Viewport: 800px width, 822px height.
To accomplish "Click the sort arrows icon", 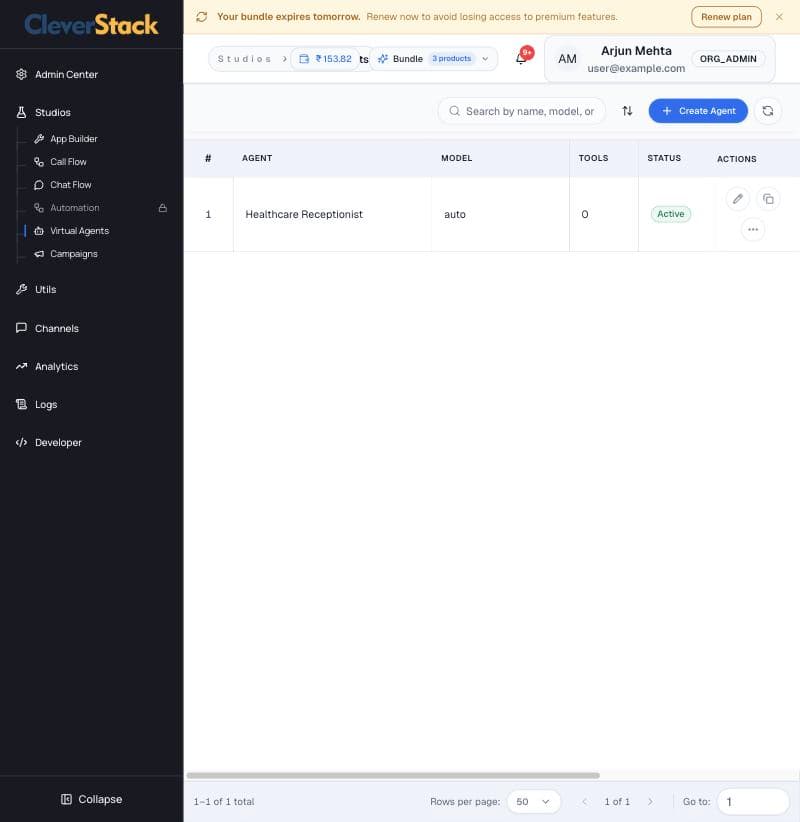I will click(627, 111).
